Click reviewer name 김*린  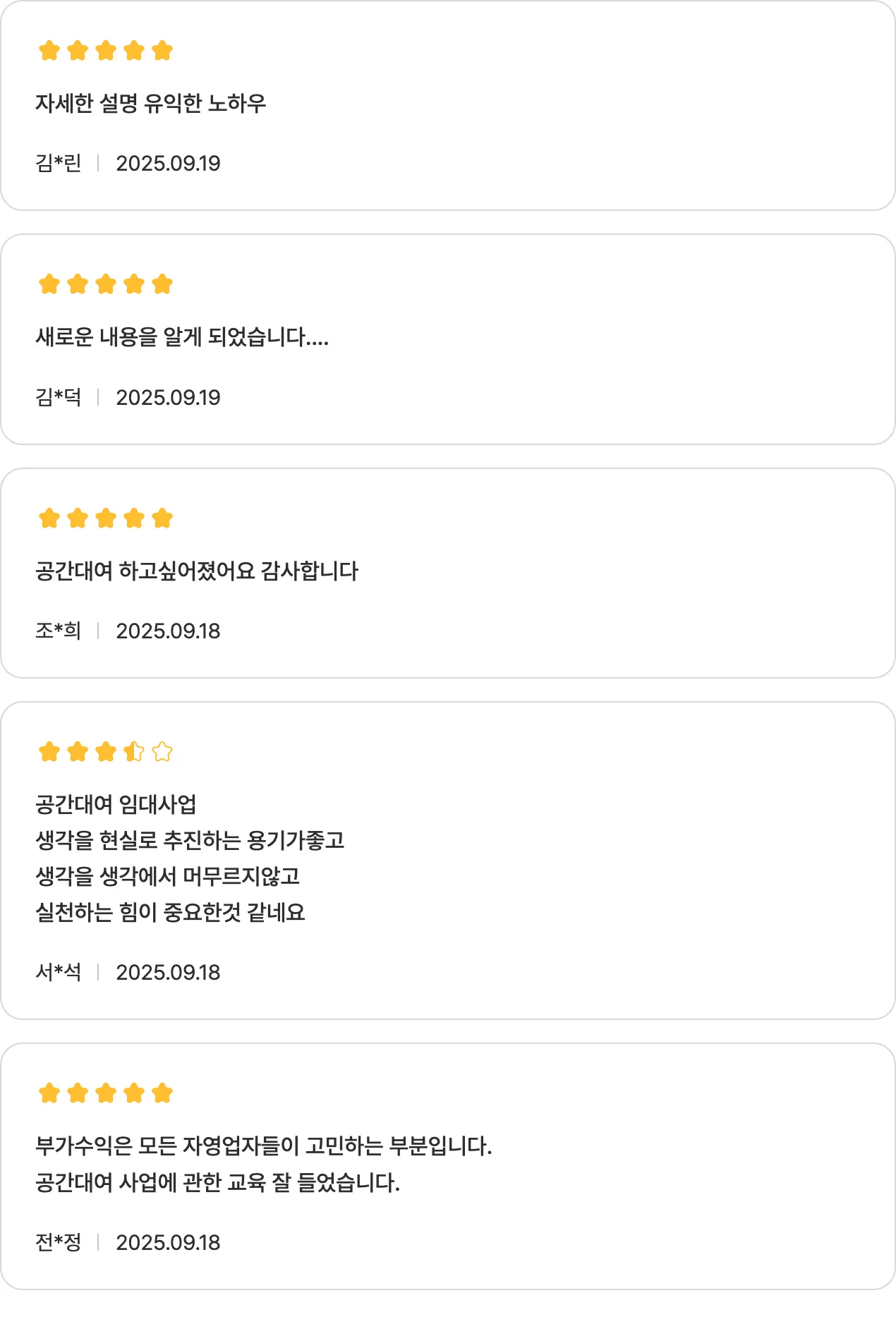pos(59,164)
